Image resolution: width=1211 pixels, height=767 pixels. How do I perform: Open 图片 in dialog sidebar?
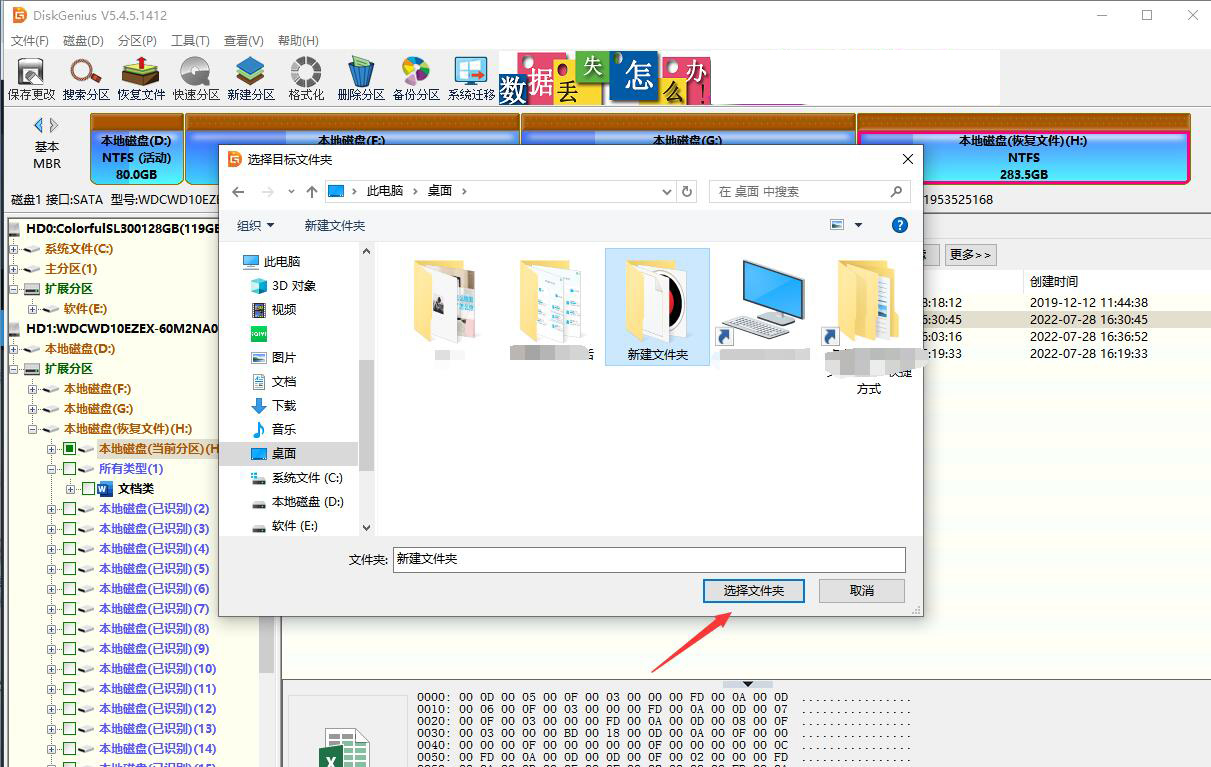click(273, 357)
